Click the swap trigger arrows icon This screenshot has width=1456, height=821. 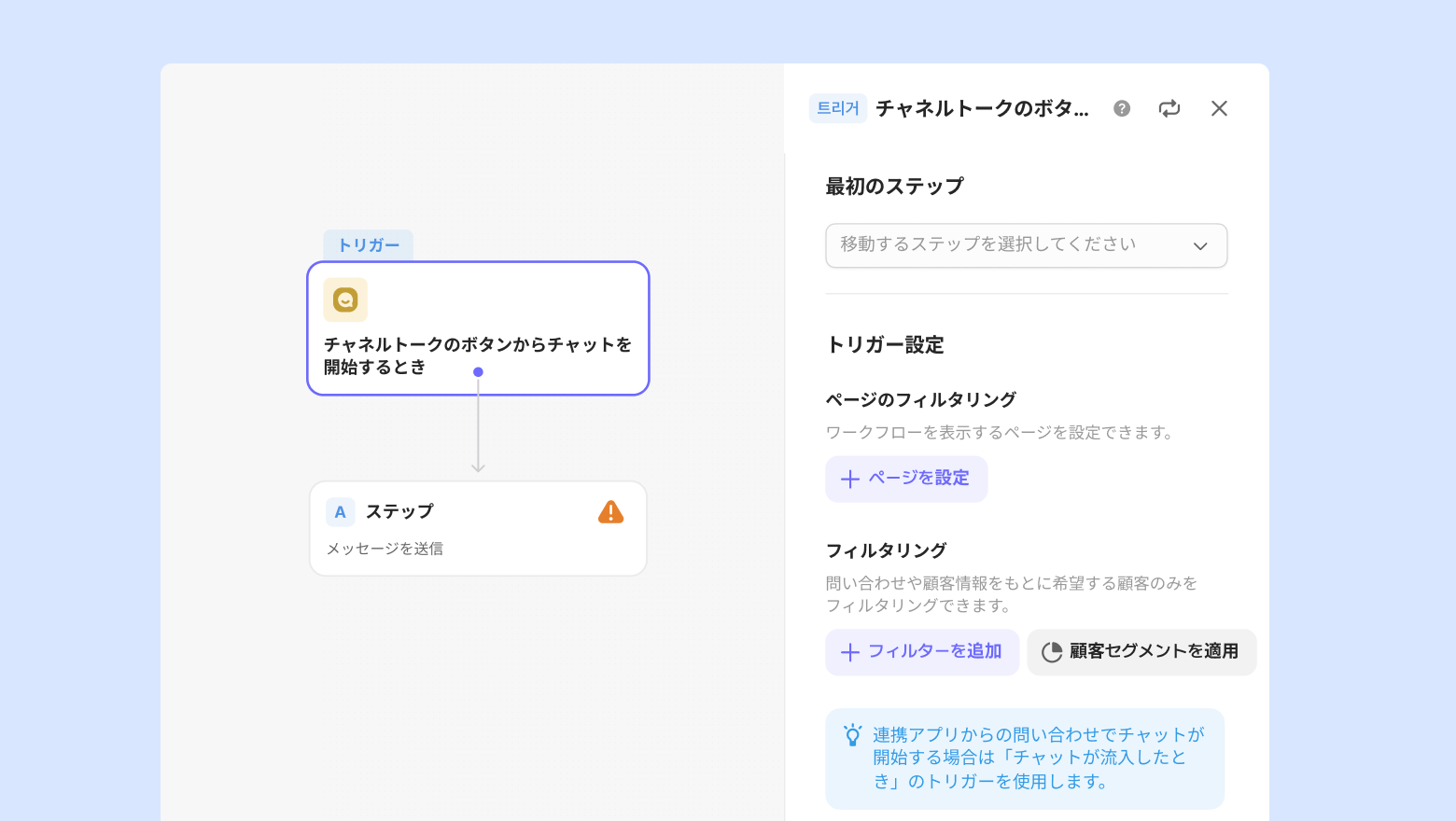[1169, 108]
